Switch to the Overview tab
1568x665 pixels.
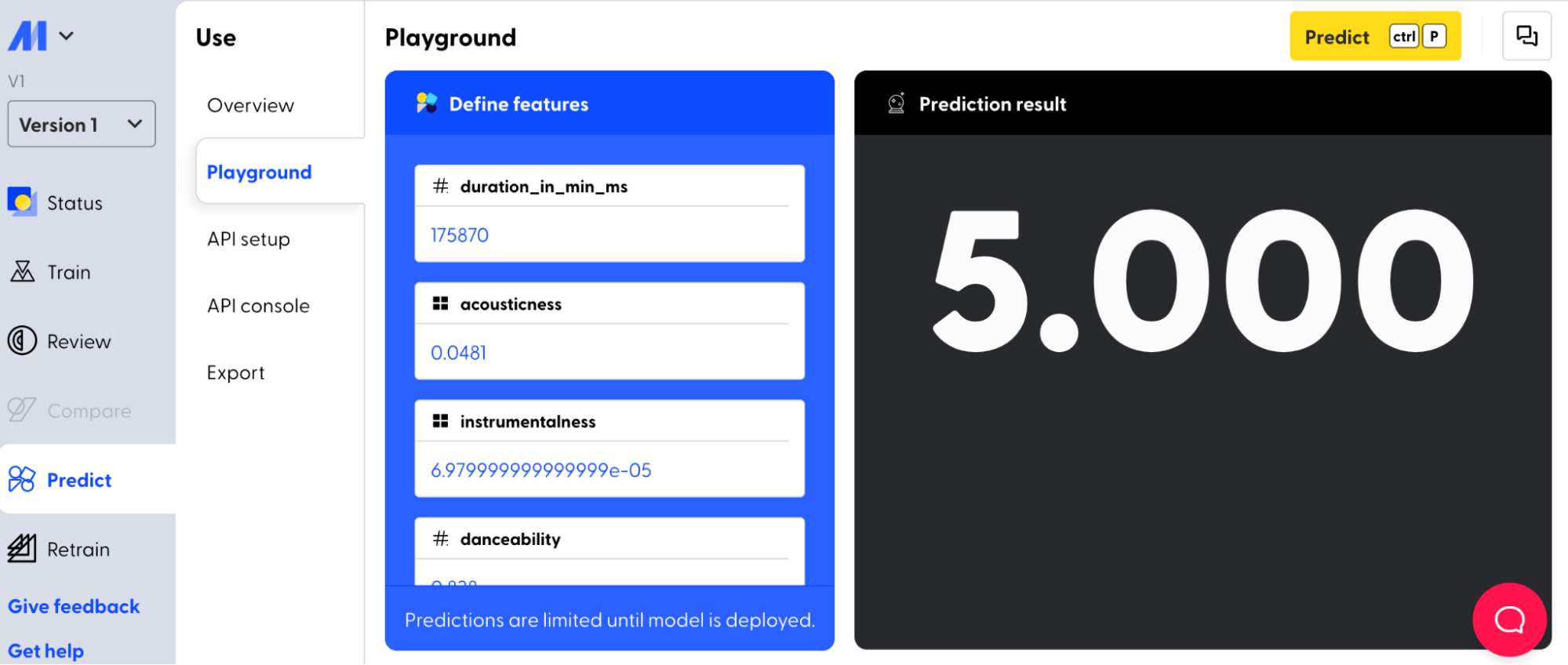(x=250, y=105)
